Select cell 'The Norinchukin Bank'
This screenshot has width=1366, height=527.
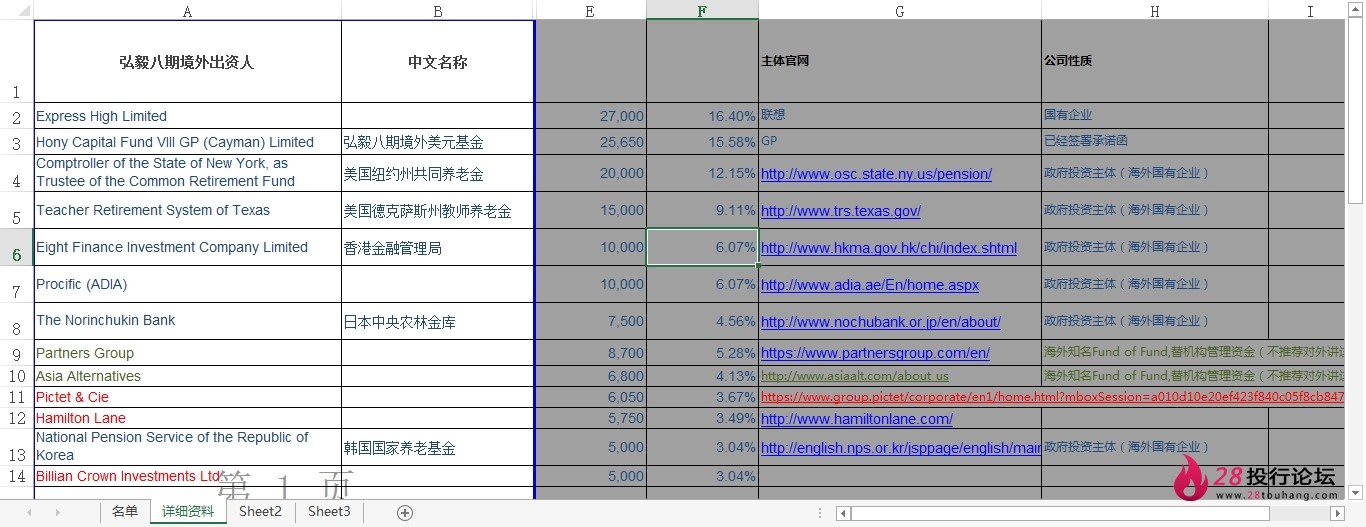(188, 321)
